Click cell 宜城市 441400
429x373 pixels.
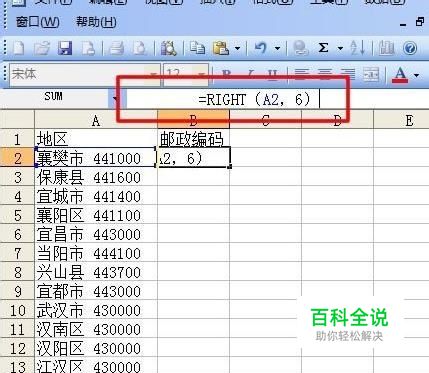[96, 196]
